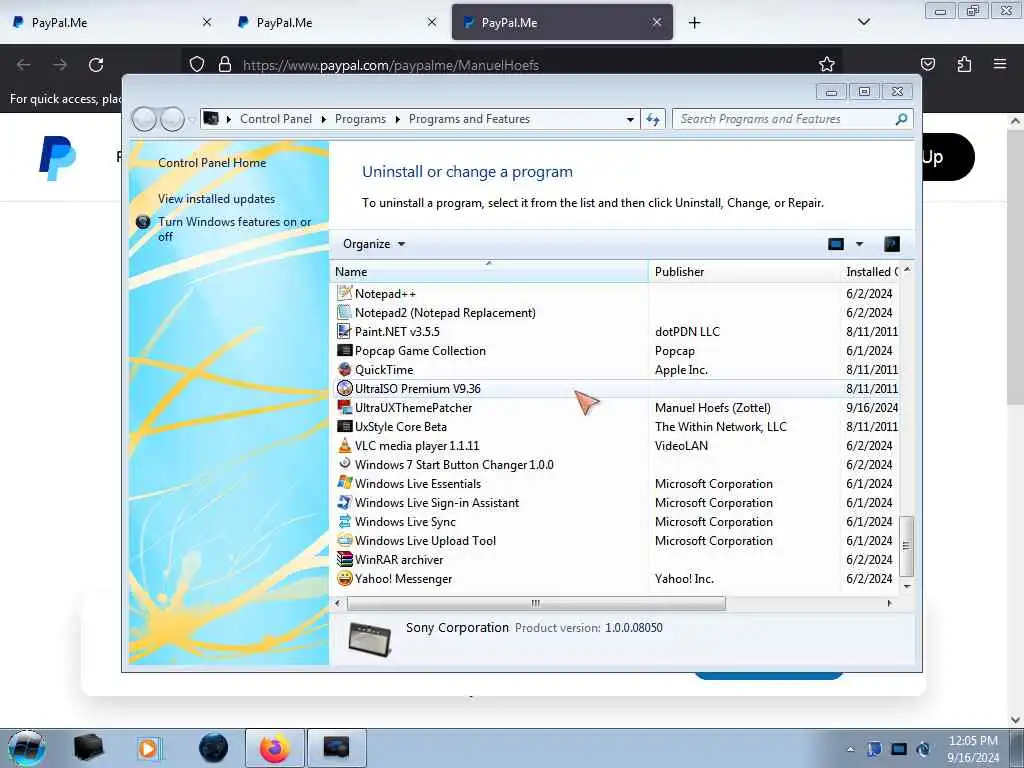Select the "Manuel Hoefs (Zottel)" publisher cell

[x=712, y=408]
